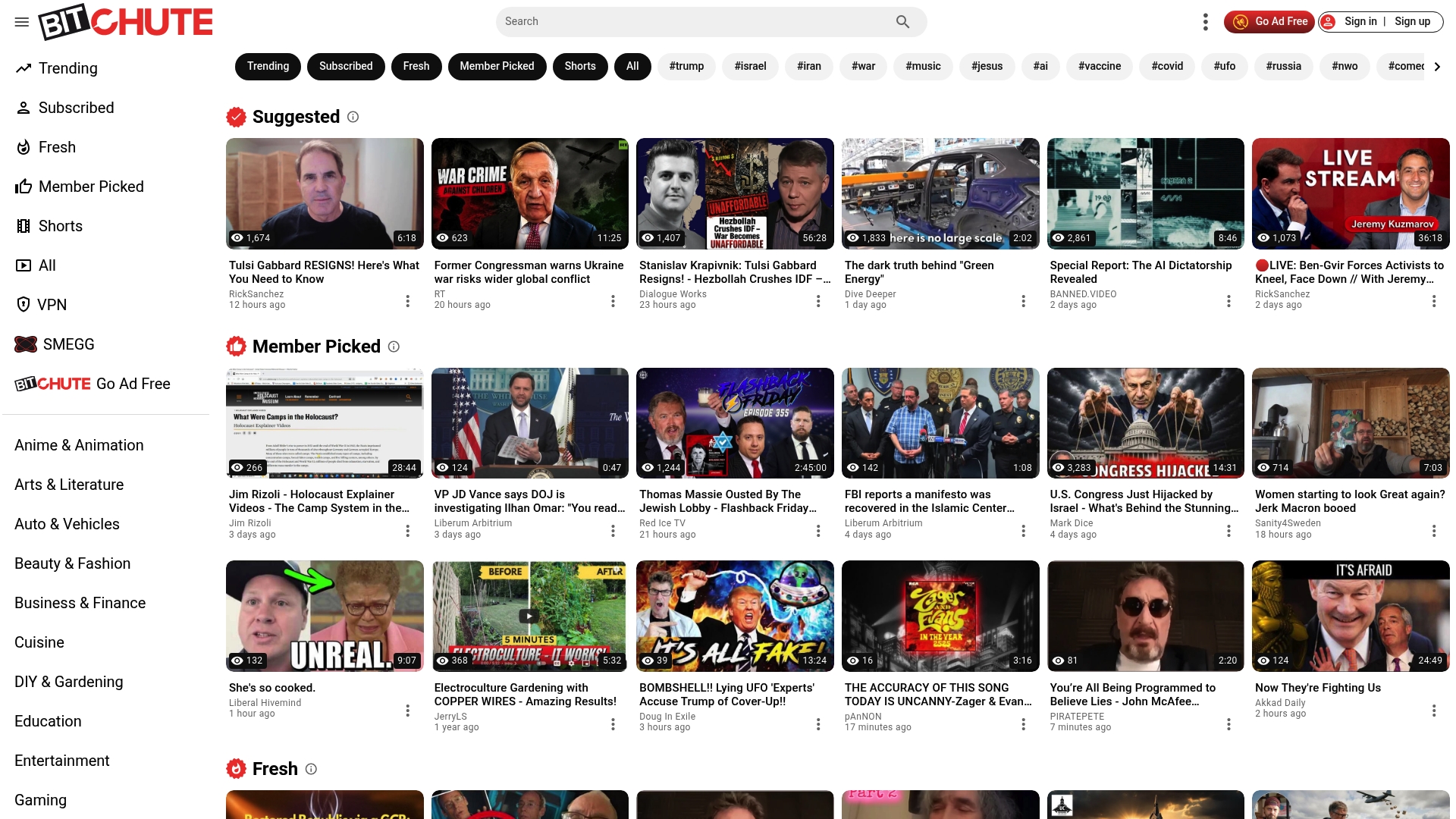
Task: Open Tulsi Gabbard RESIGNS video thumbnail
Action: tap(325, 193)
